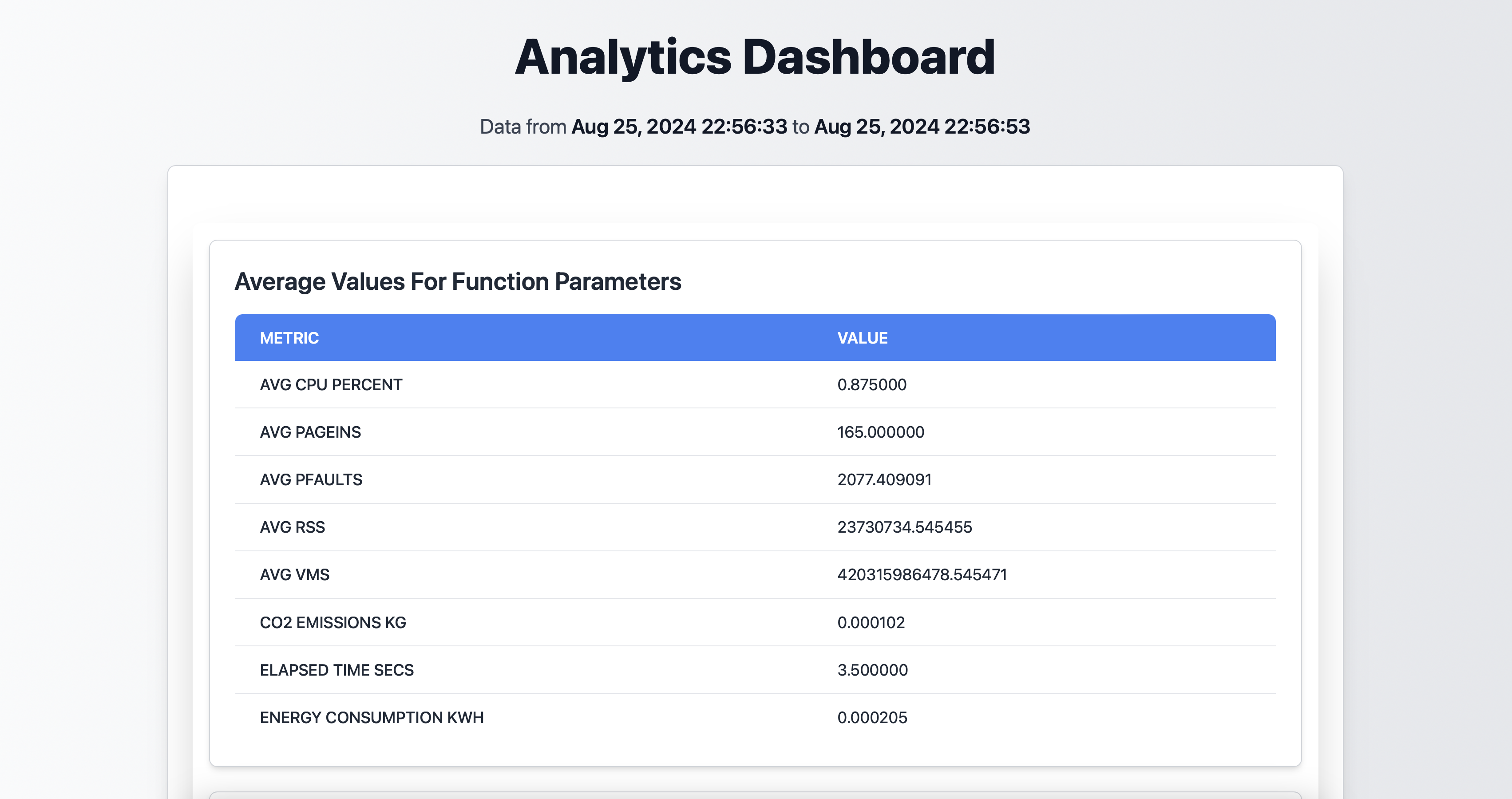
Task: Click the VALUE column header
Action: pos(862,338)
